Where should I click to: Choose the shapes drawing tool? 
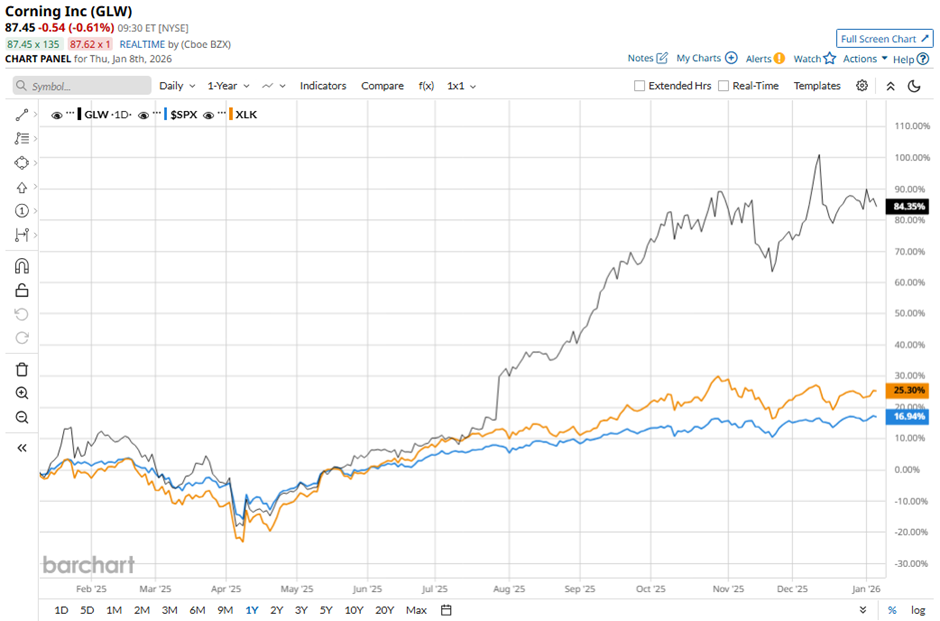pyautogui.click(x=22, y=163)
